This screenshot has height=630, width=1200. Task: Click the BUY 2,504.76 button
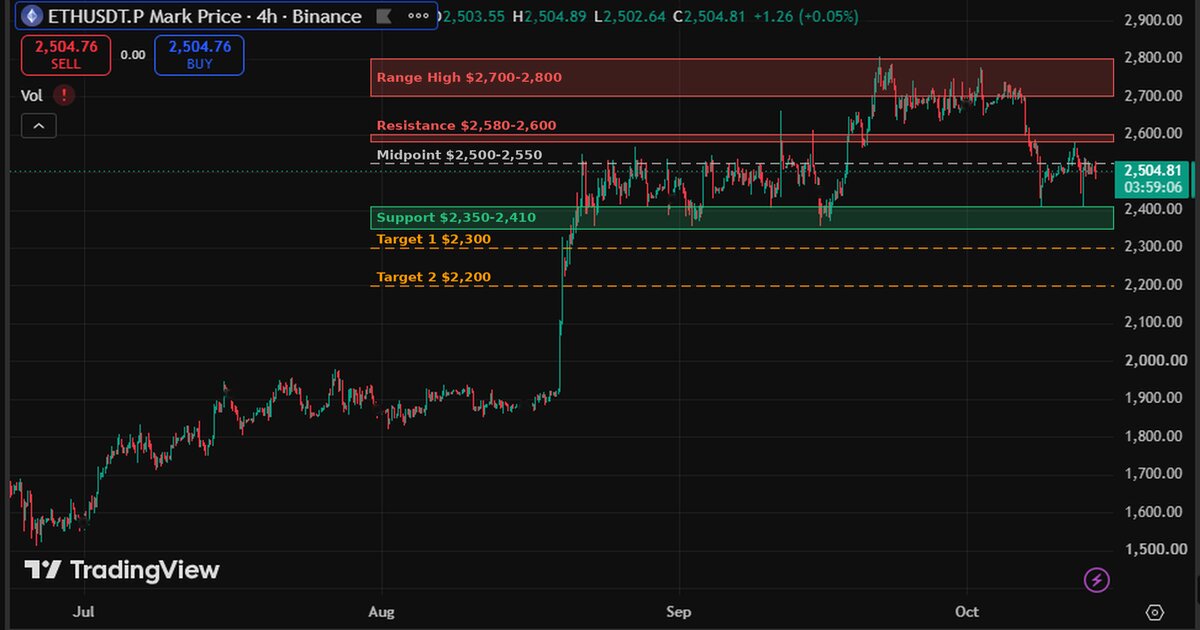pyautogui.click(x=199, y=55)
